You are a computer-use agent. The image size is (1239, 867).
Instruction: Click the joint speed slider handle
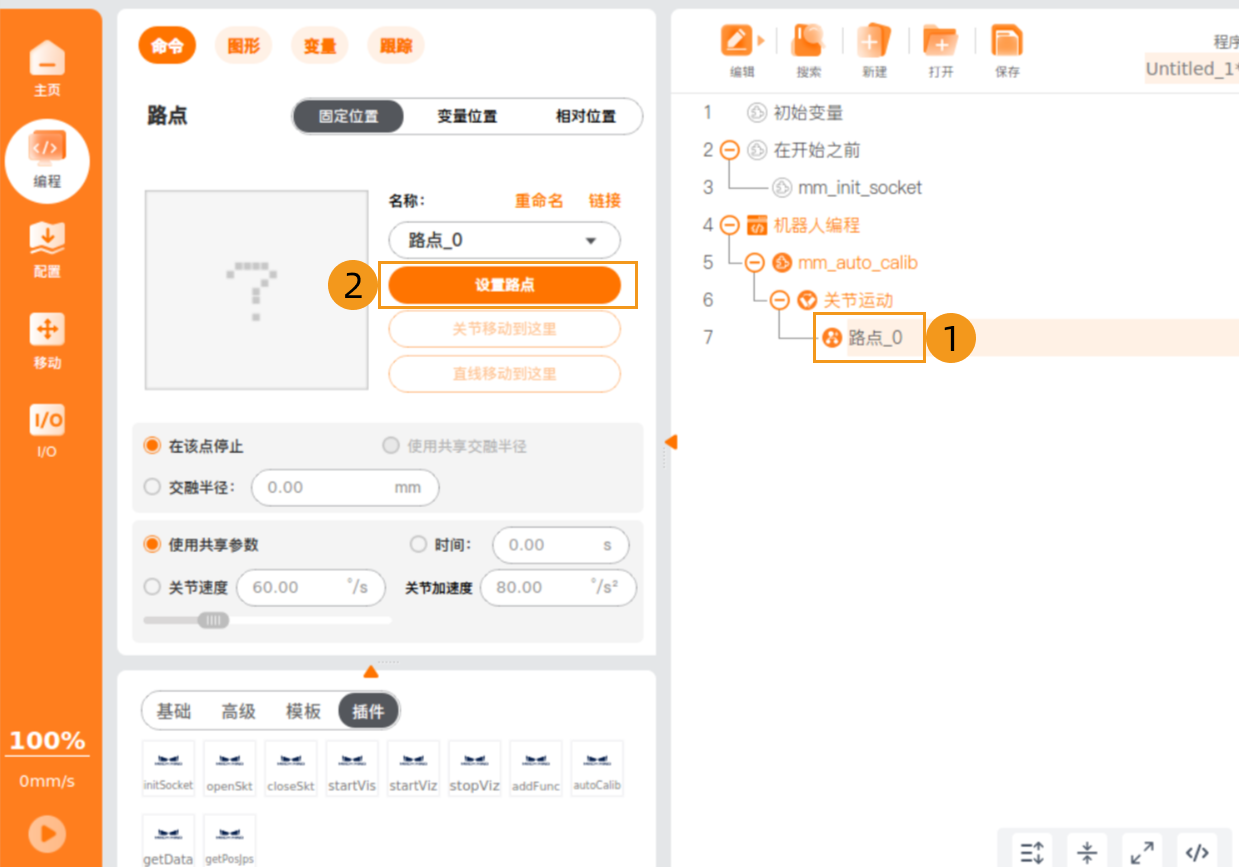coord(213,620)
